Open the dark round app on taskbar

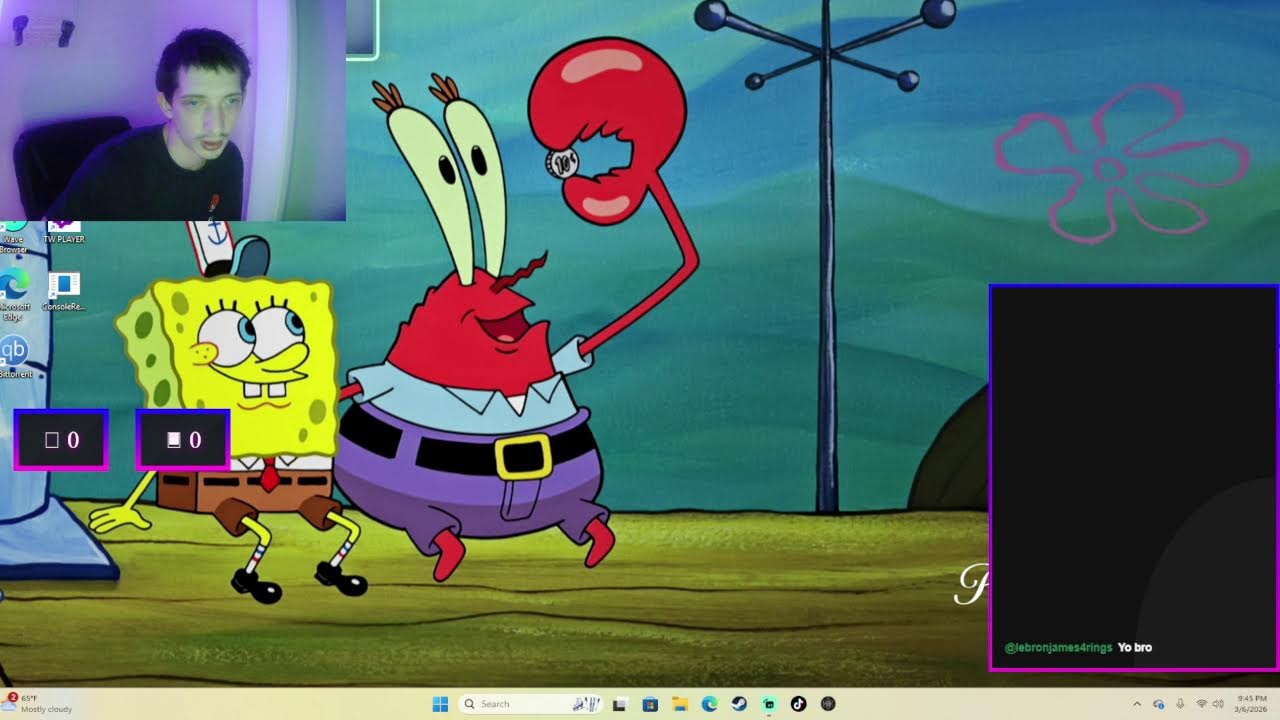click(x=828, y=704)
